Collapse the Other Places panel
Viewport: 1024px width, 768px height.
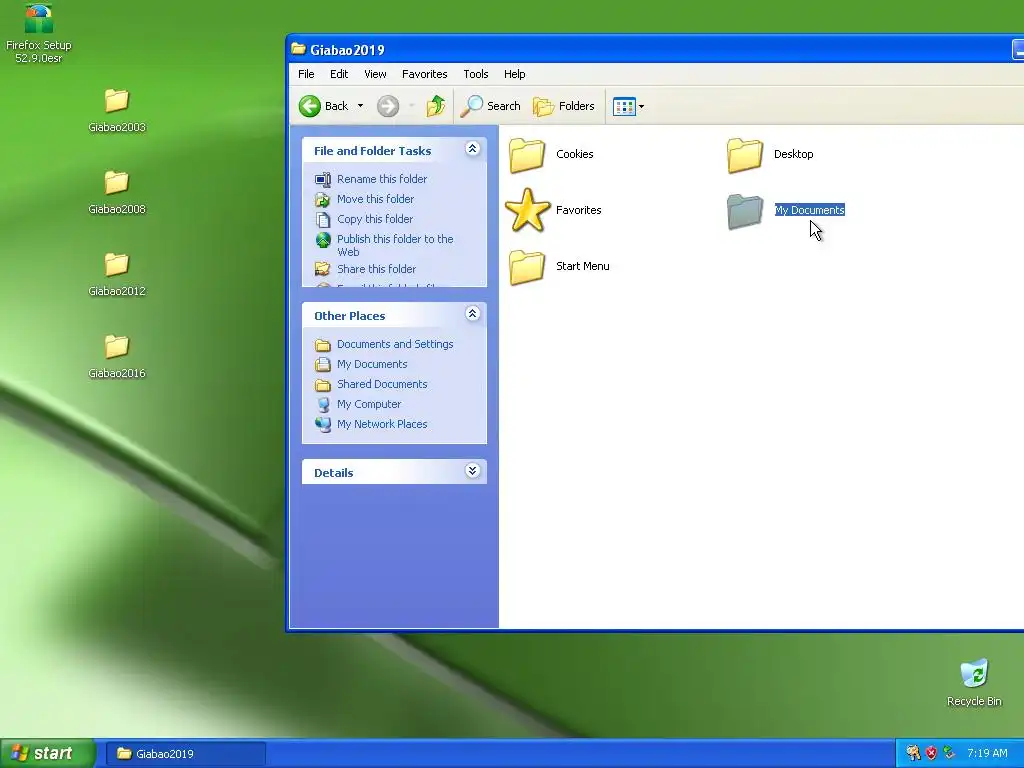tap(472, 314)
